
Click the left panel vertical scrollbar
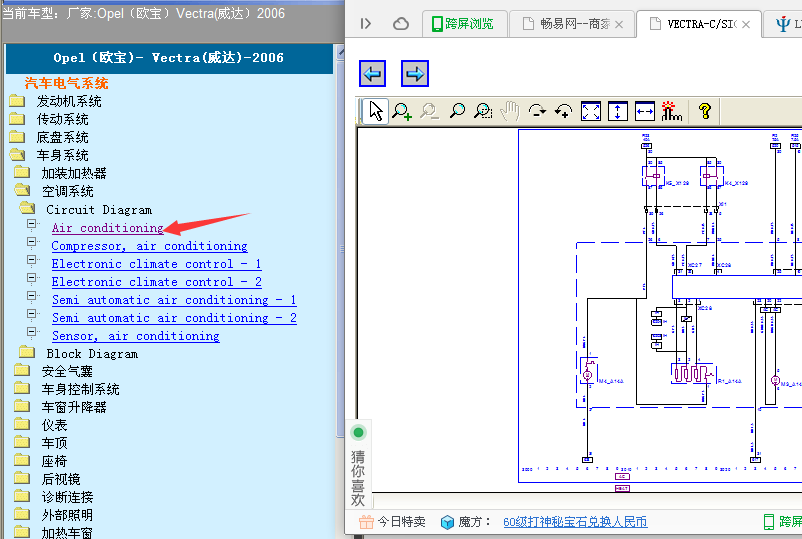340,245
